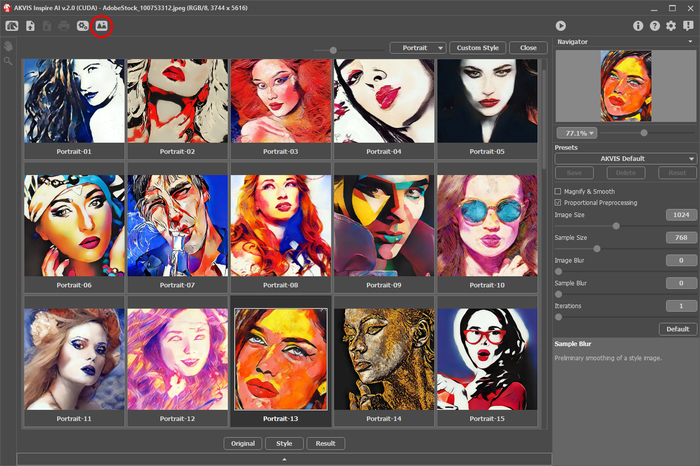Click the AKVIS home page icon
700x466 pixels.
point(11,25)
